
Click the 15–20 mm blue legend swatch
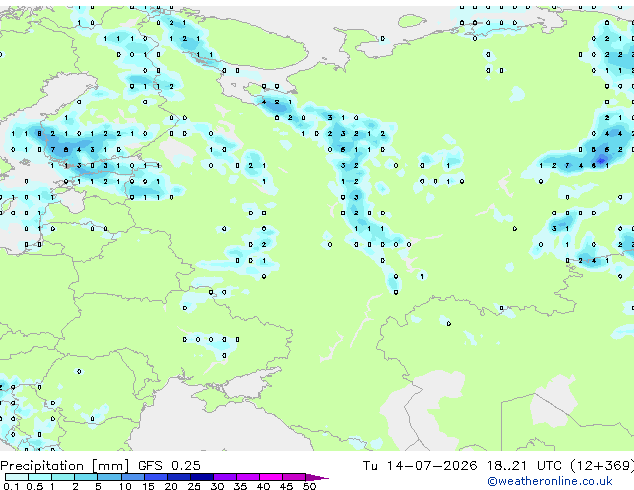coord(155,477)
